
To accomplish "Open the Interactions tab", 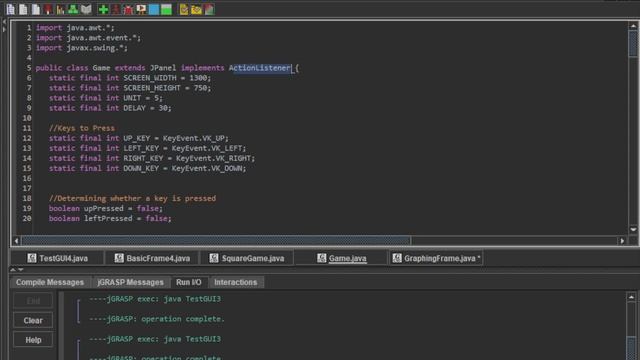I will (x=236, y=282).
